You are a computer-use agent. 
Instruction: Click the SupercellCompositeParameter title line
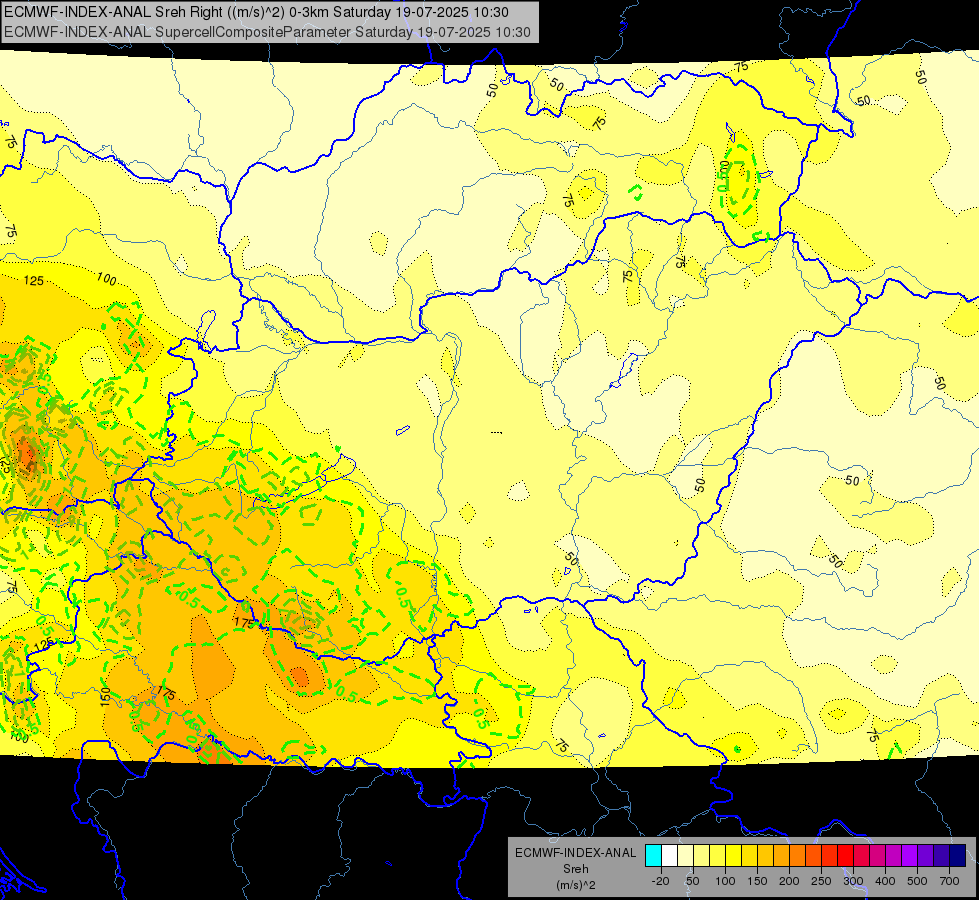[x=267, y=32]
